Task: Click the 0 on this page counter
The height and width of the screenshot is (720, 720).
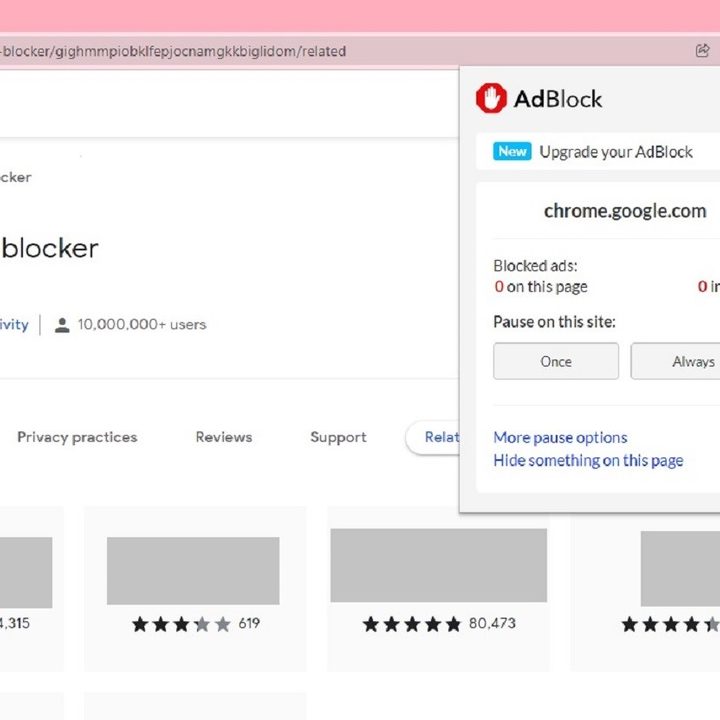Action: [540, 287]
